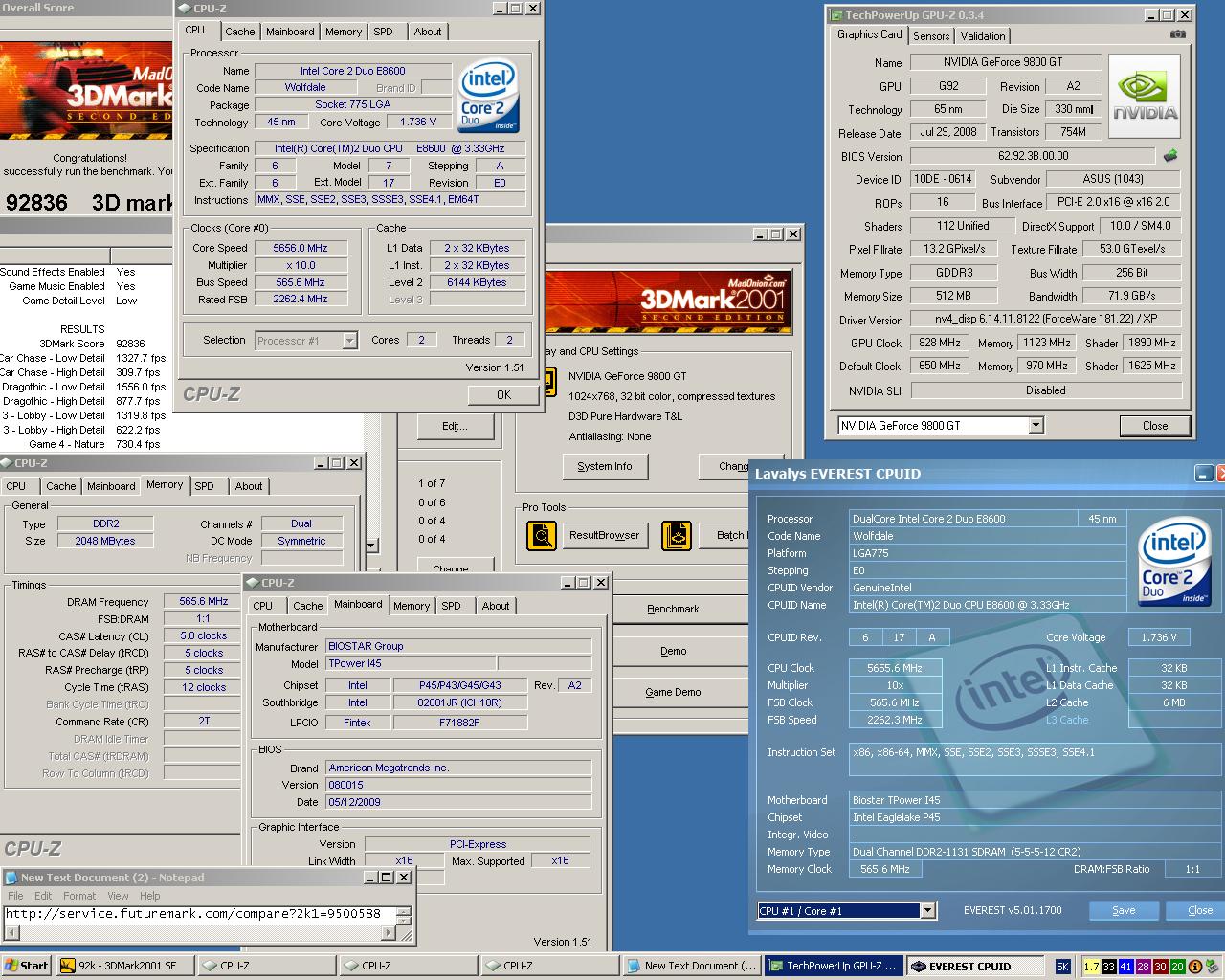Select the Graphics Card tab in GPU-Z
The width and height of the screenshot is (1225, 980).
coord(869,34)
